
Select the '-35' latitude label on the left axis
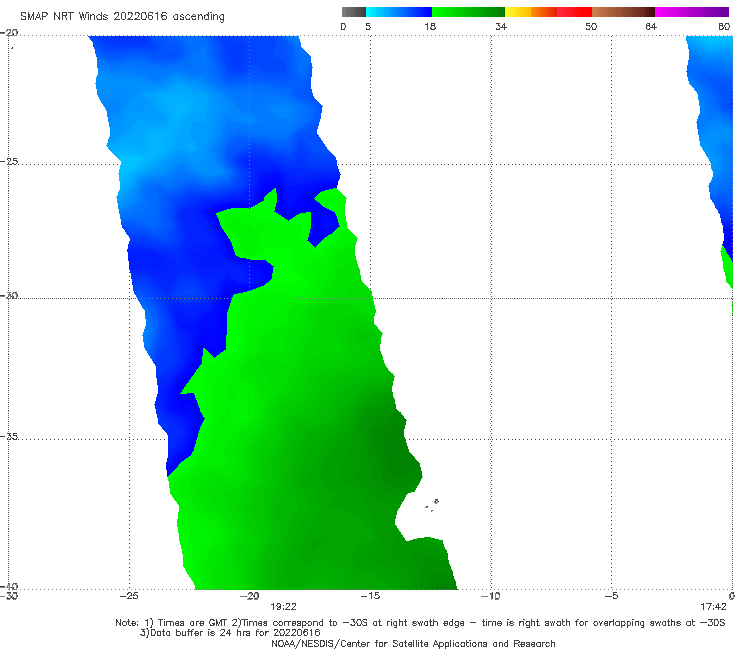click(9, 437)
